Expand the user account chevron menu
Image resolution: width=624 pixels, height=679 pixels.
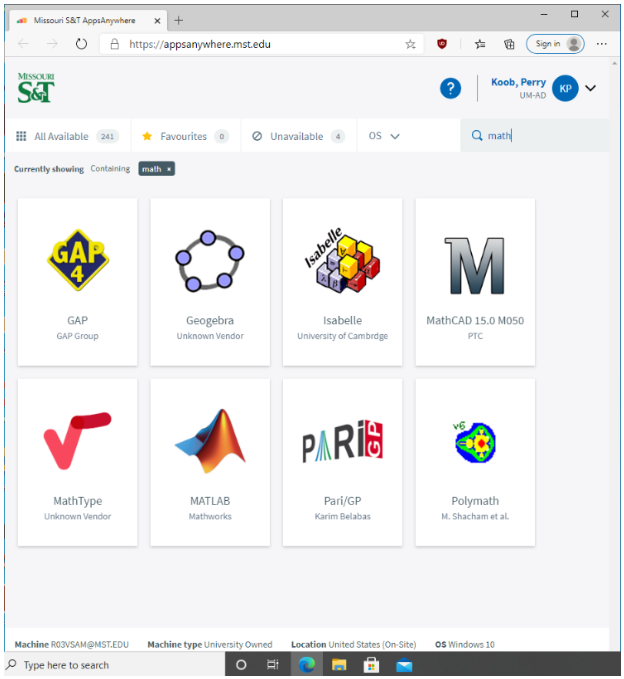point(591,88)
